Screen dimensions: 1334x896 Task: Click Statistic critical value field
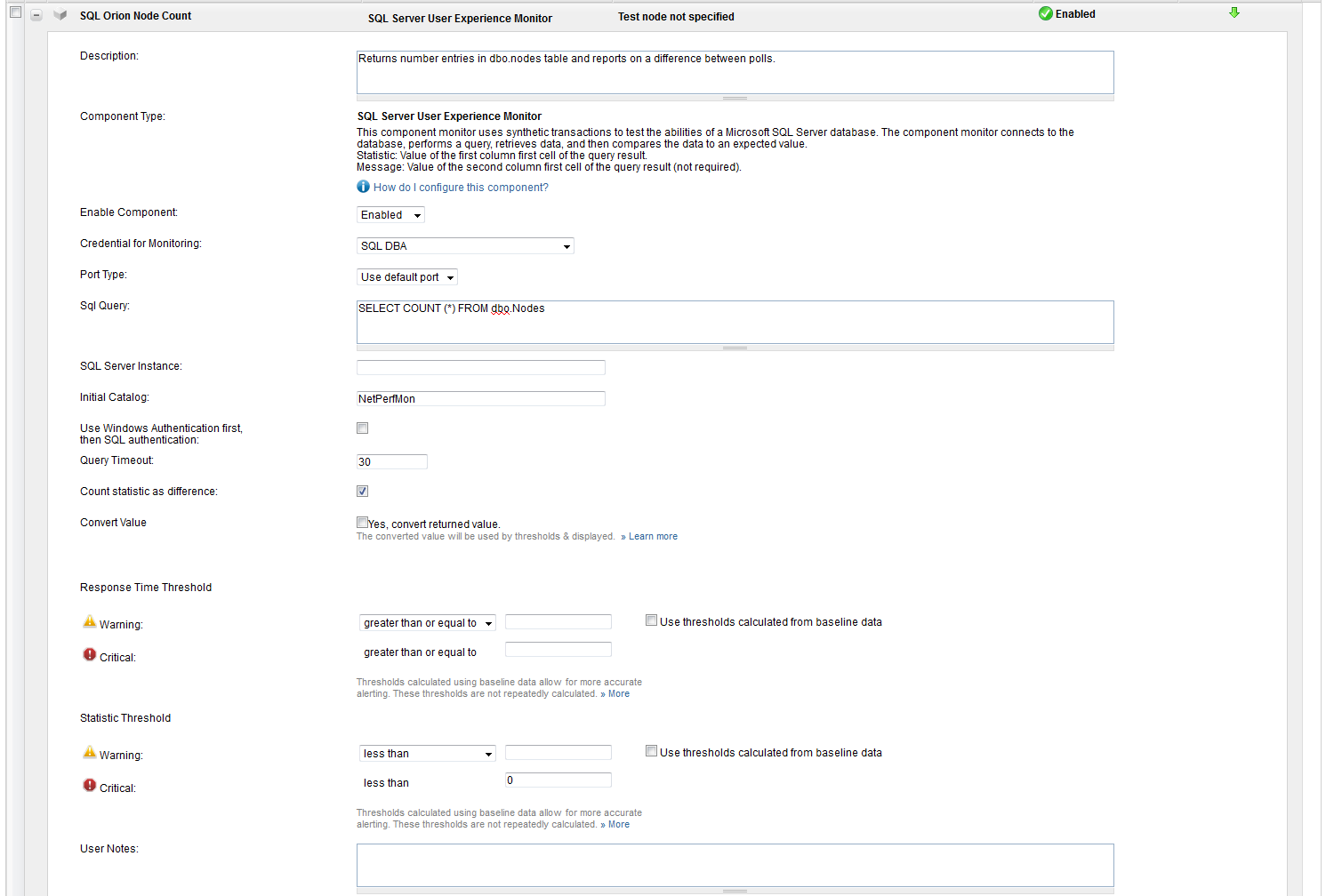coord(559,780)
